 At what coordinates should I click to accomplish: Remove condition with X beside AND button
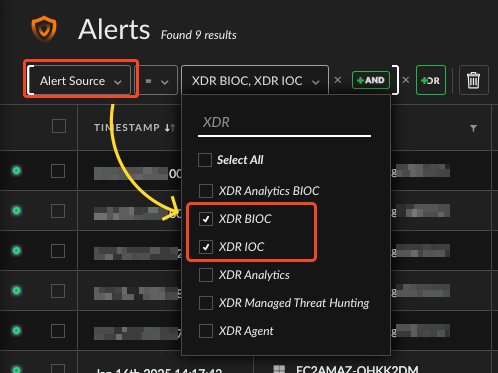(x=338, y=80)
